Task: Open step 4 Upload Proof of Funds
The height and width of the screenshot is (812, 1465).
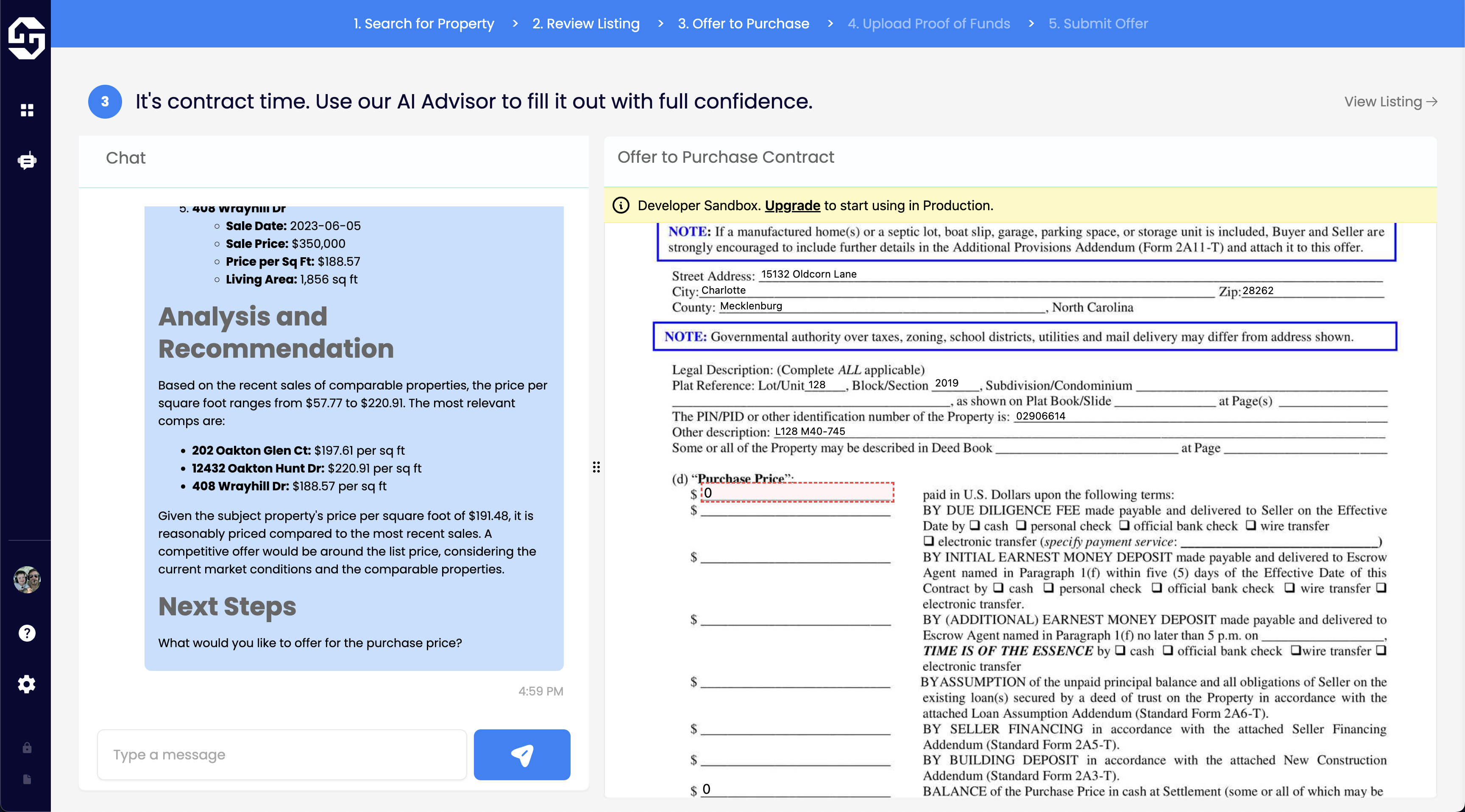Action: [x=929, y=23]
